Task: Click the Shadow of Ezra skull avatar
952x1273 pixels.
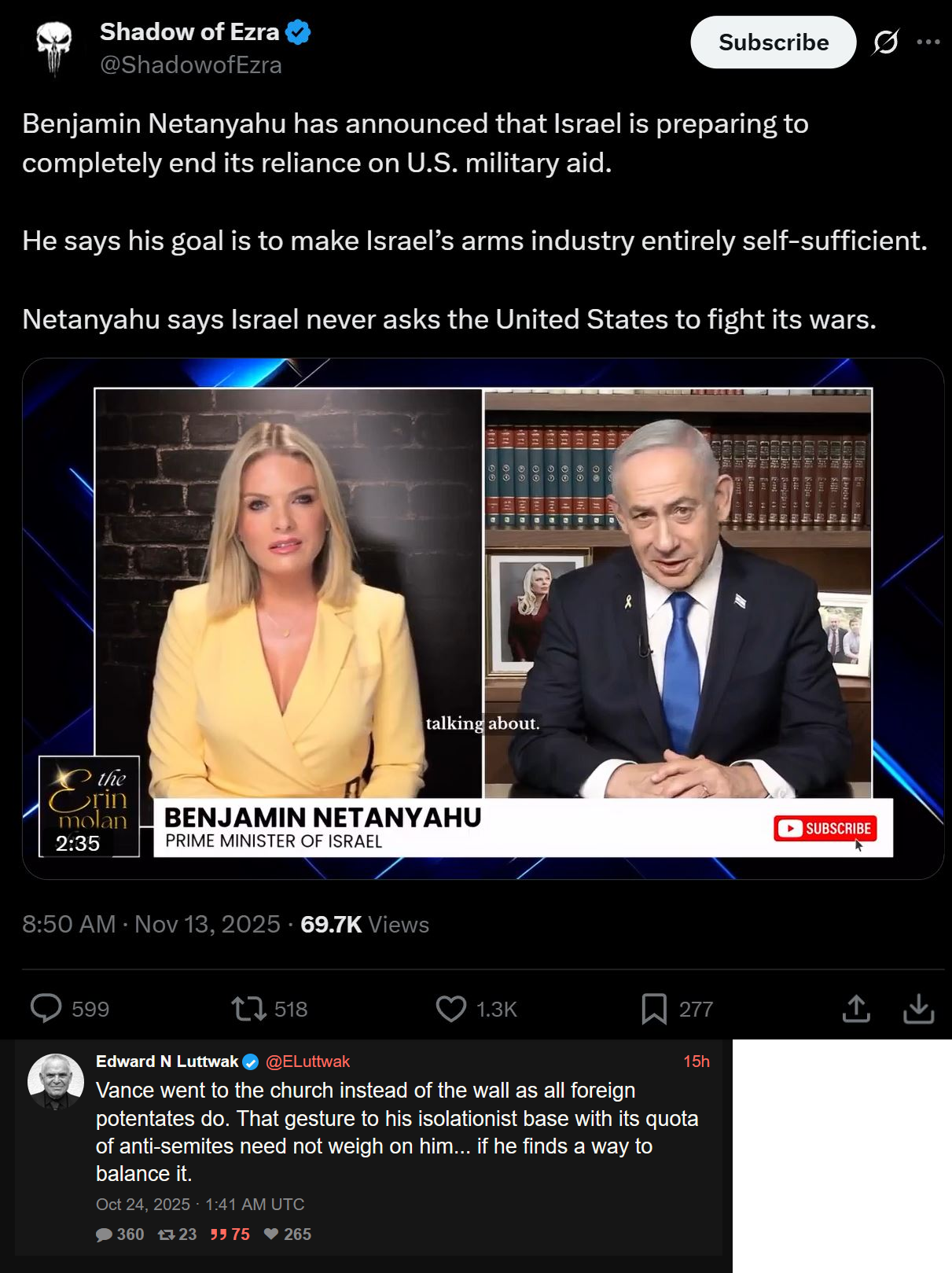Action: point(53,47)
